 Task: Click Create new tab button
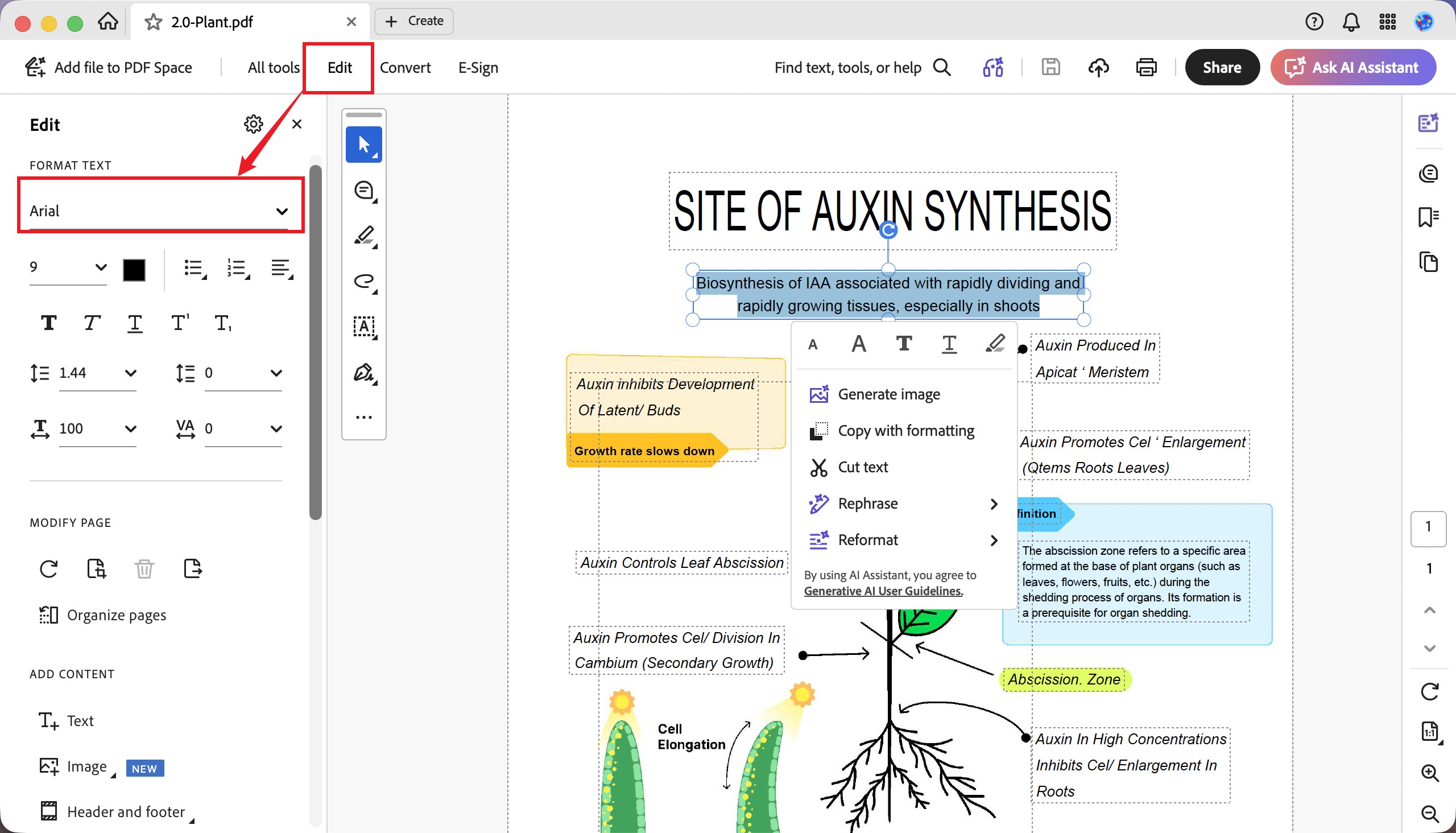click(414, 21)
